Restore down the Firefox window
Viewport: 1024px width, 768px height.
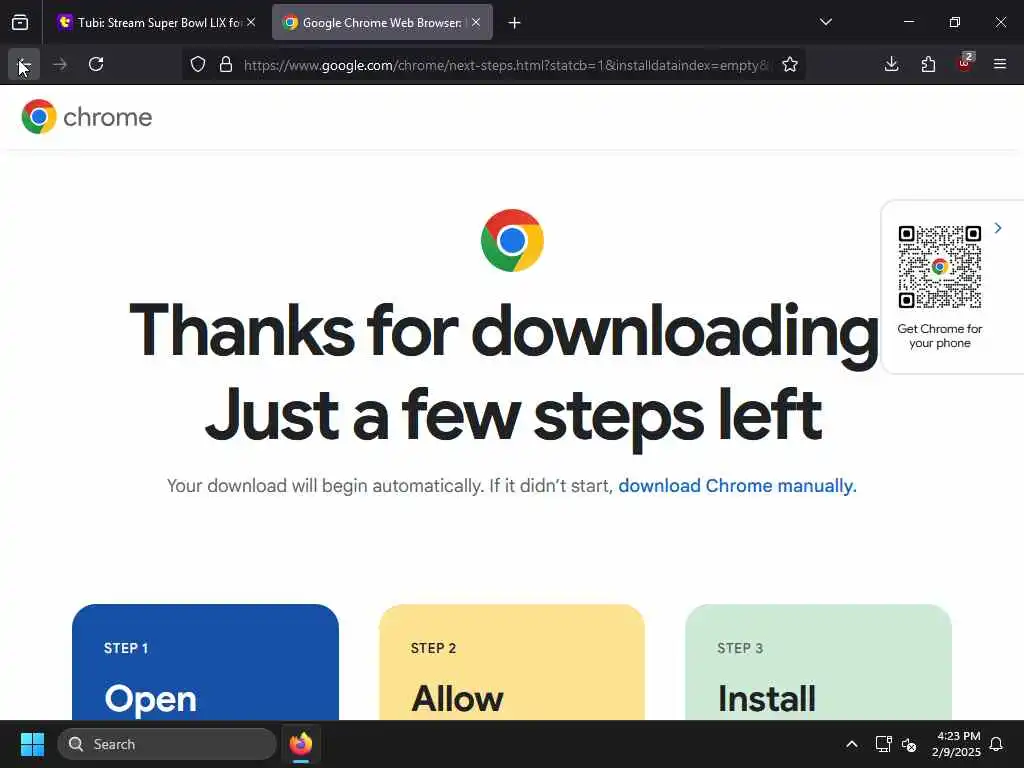coord(954,22)
